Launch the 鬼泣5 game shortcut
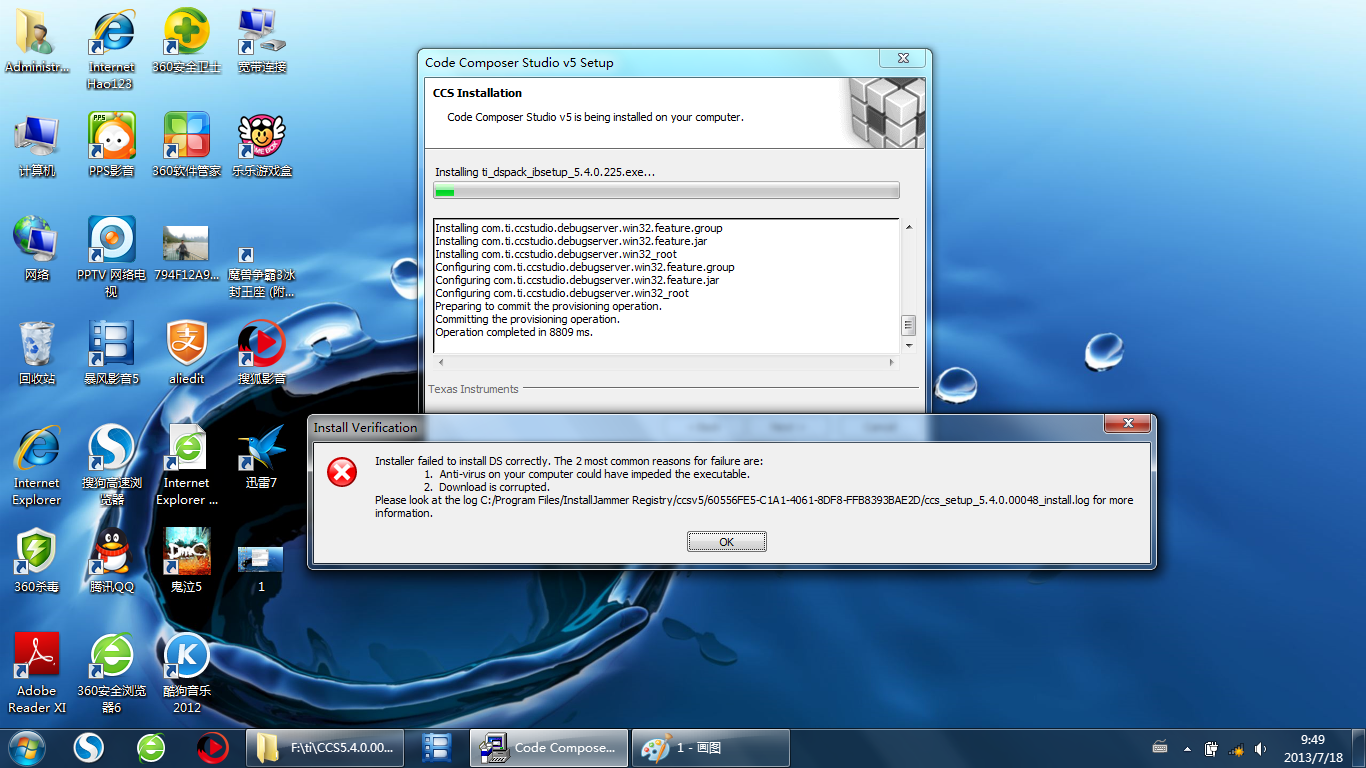Viewport: 1366px width, 768px height. [x=186, y=561]
